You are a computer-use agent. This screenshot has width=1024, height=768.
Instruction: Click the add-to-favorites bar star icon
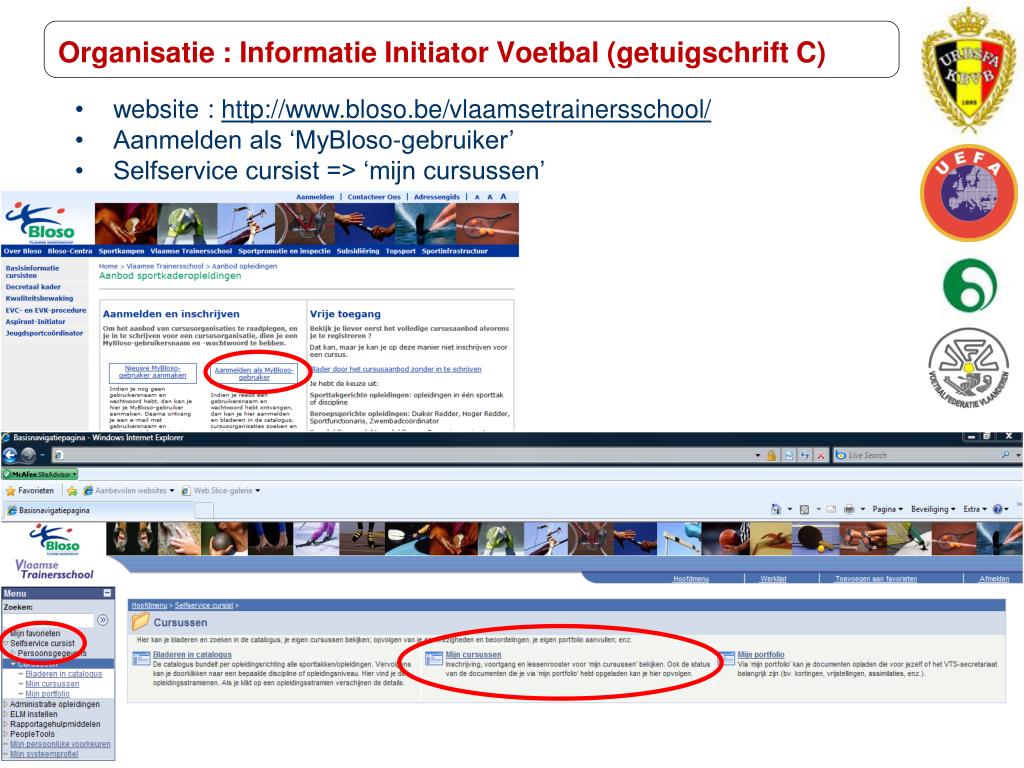click(72, 490)
